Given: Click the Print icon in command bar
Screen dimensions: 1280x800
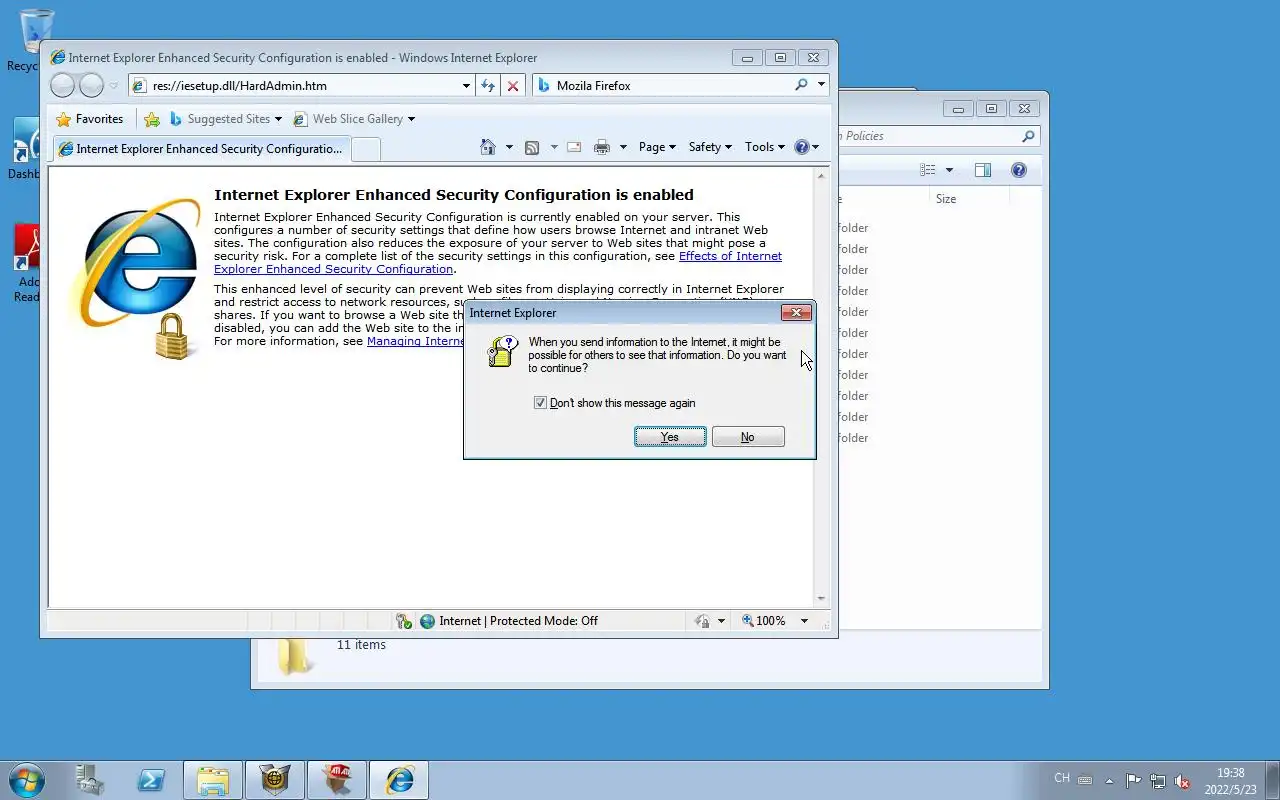Looking at the screenshot, I should pos(602,147).
